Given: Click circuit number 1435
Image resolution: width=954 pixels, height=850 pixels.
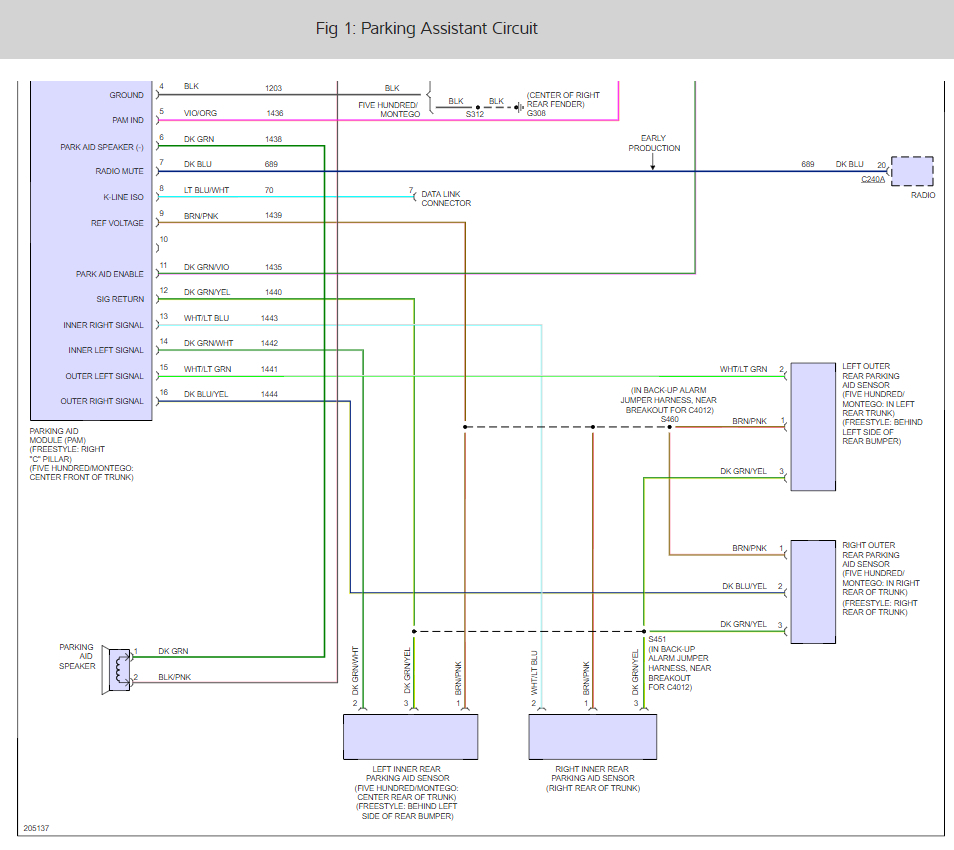Looking at the screenshot, I should [273, 267].
